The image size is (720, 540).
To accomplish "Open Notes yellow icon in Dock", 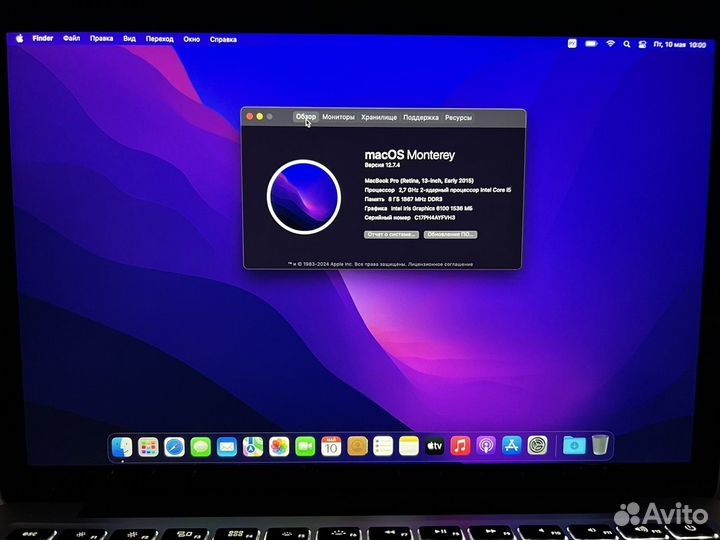I will coord(409,446).
